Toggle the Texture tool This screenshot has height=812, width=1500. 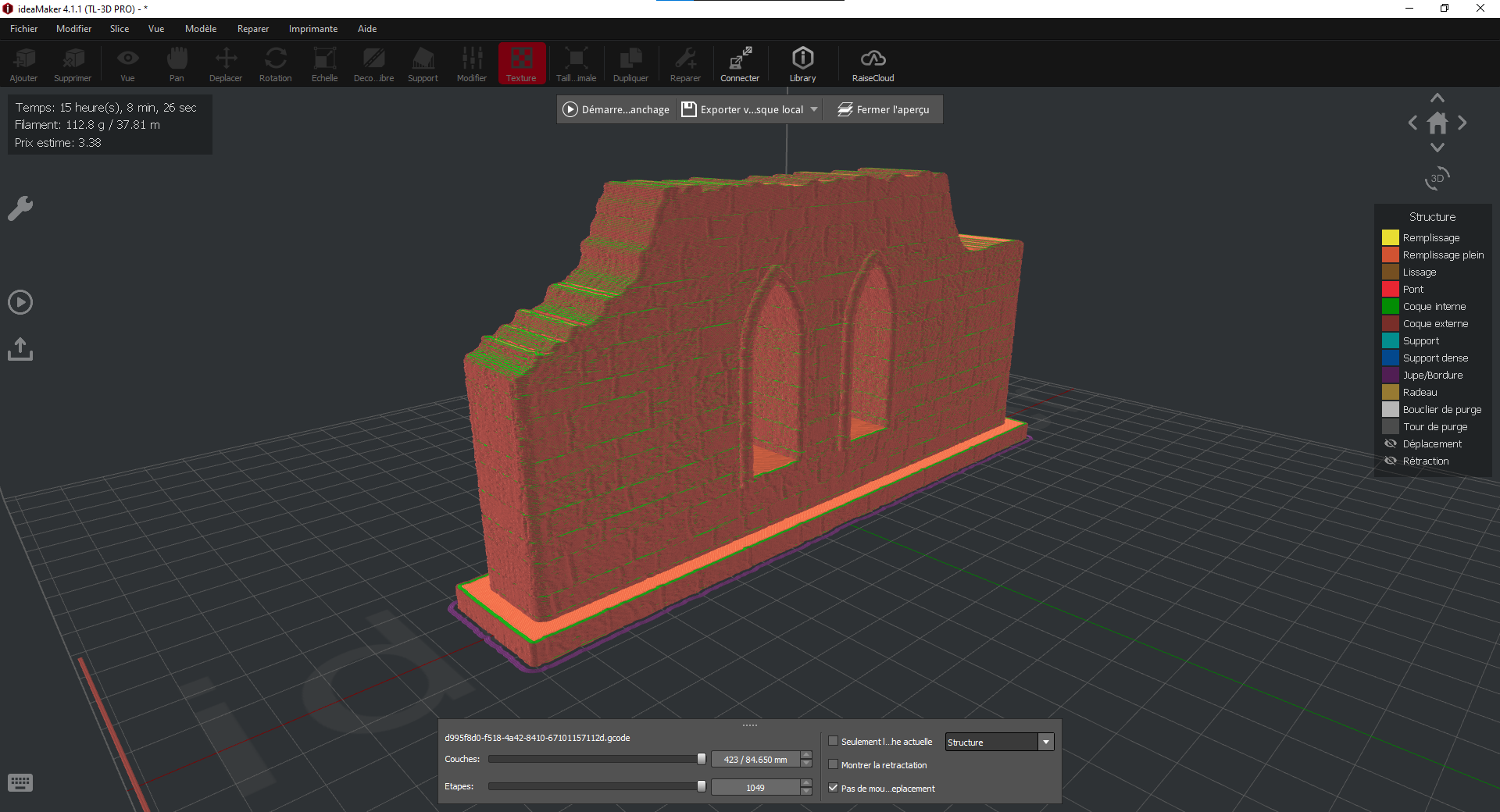tap(521, 64)
